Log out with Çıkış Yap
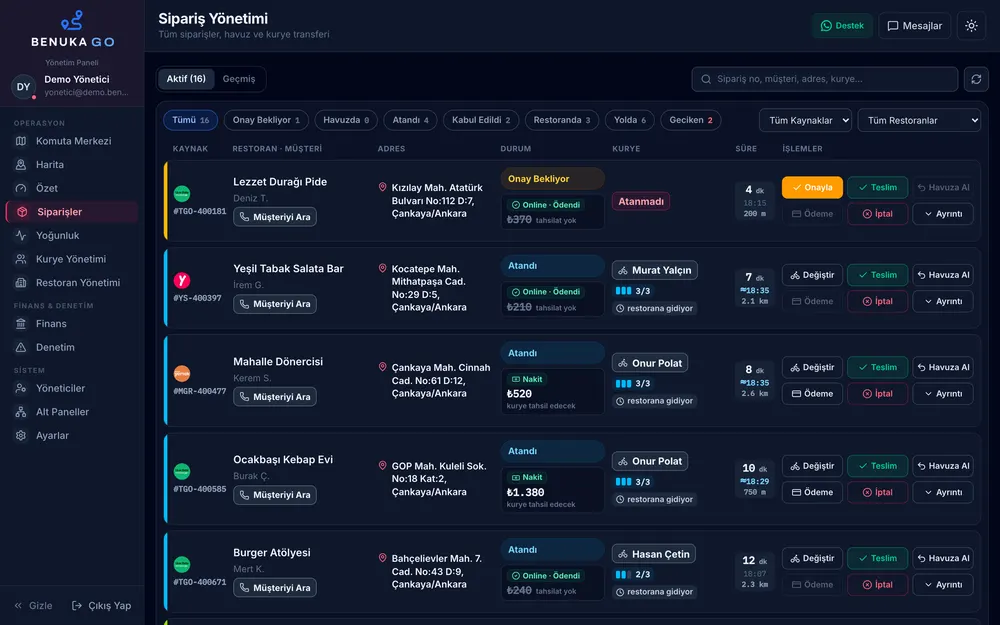The image size is (1000, 625). click(x=101, y=605)
